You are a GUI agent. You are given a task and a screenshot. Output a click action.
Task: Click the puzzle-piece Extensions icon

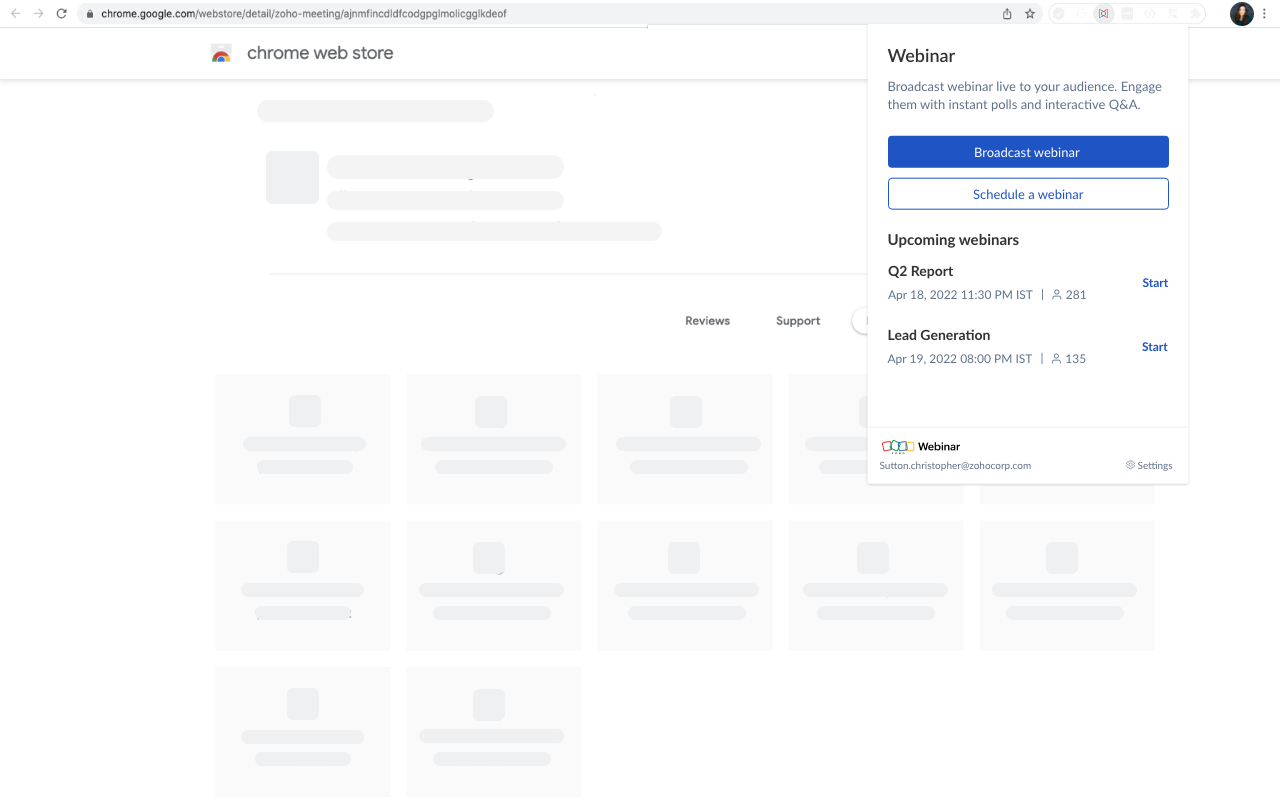click(x=1196, y=13)
